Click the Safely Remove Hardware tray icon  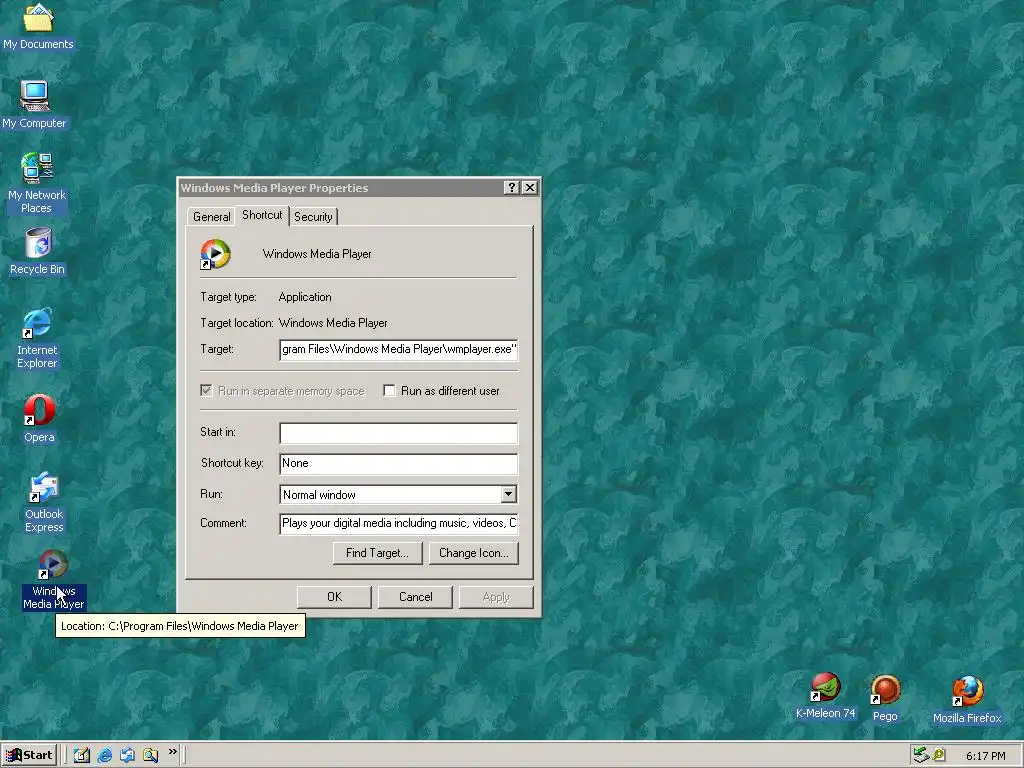(921, 755)
